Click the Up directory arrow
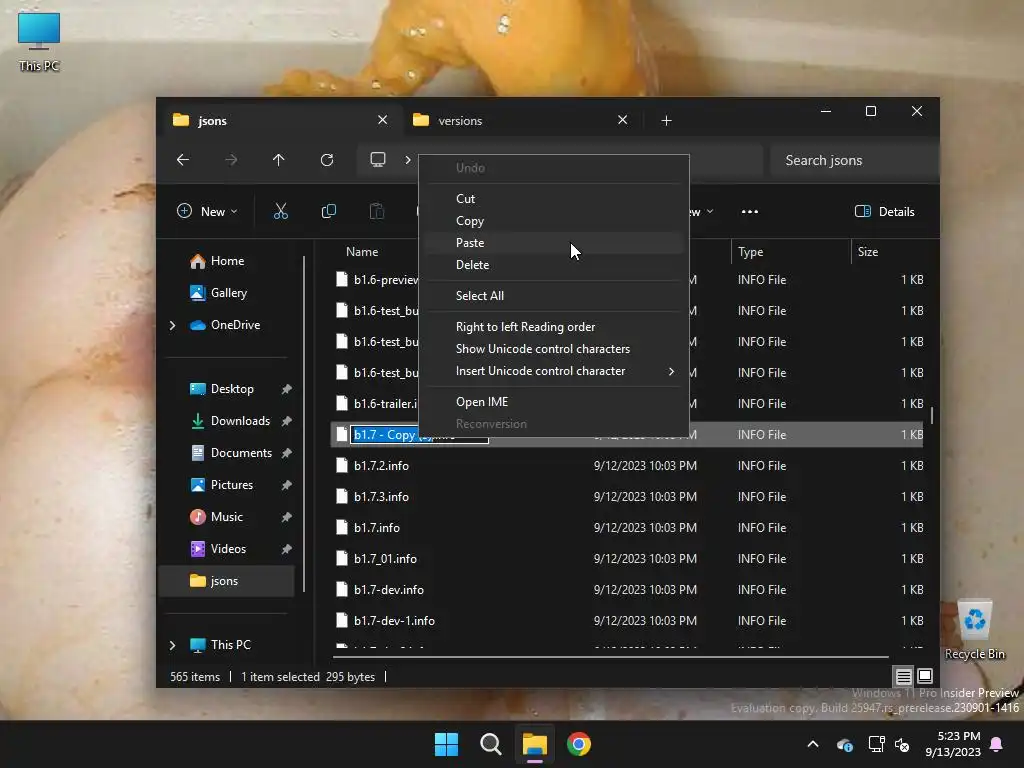This screenshot has height=768, width=1024. click(279, 160)
